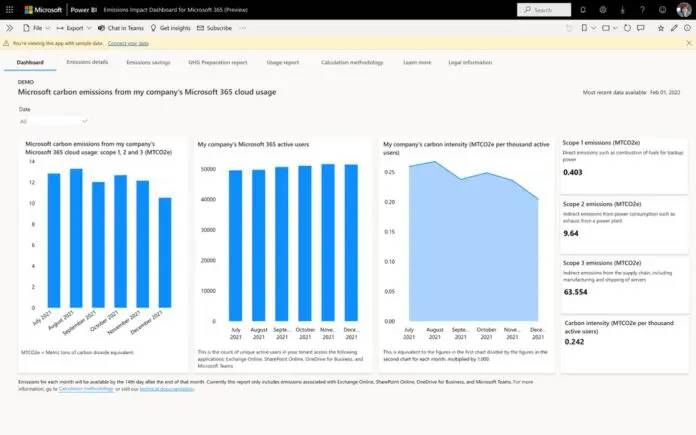
Task: Switch to the Emissions details tab
Action: (87, 63)
